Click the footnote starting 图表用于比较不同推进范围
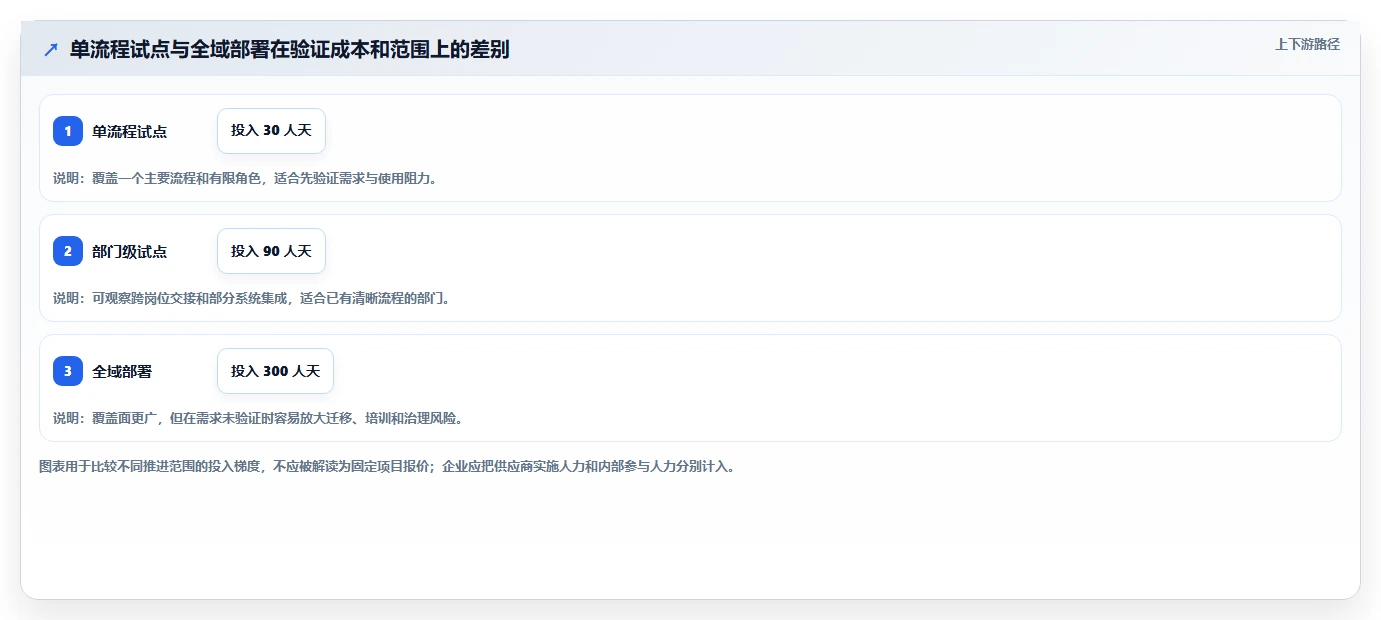Screen dimensions: 1381x620 click(388, 466)
